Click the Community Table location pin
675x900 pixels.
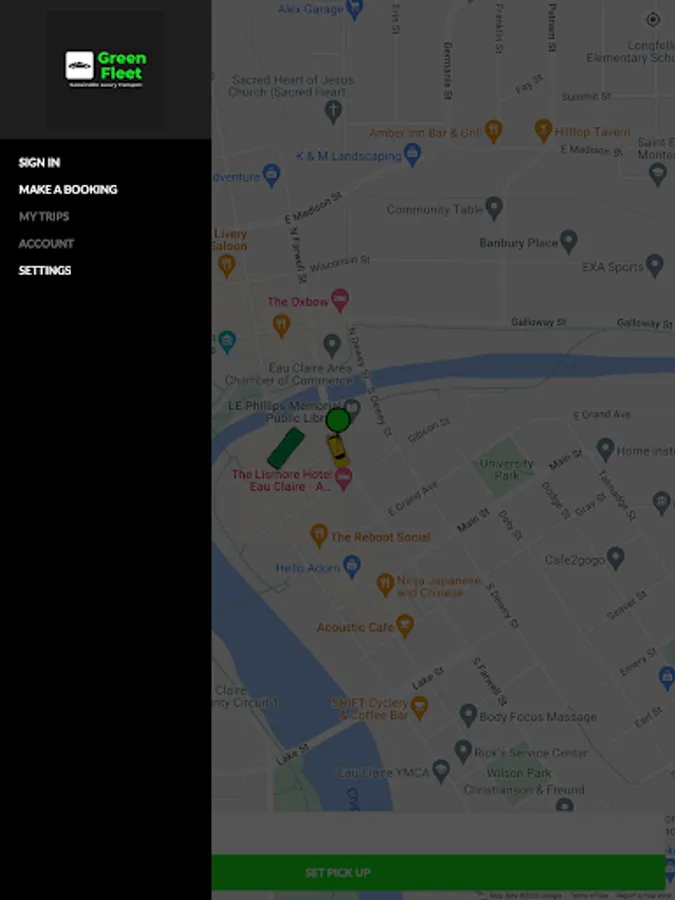click(x=494, y=208)
